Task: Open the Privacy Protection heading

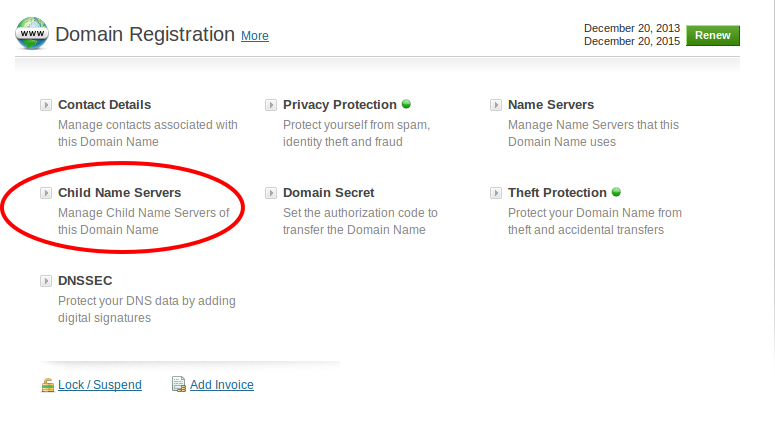Action: coord(340,105)
